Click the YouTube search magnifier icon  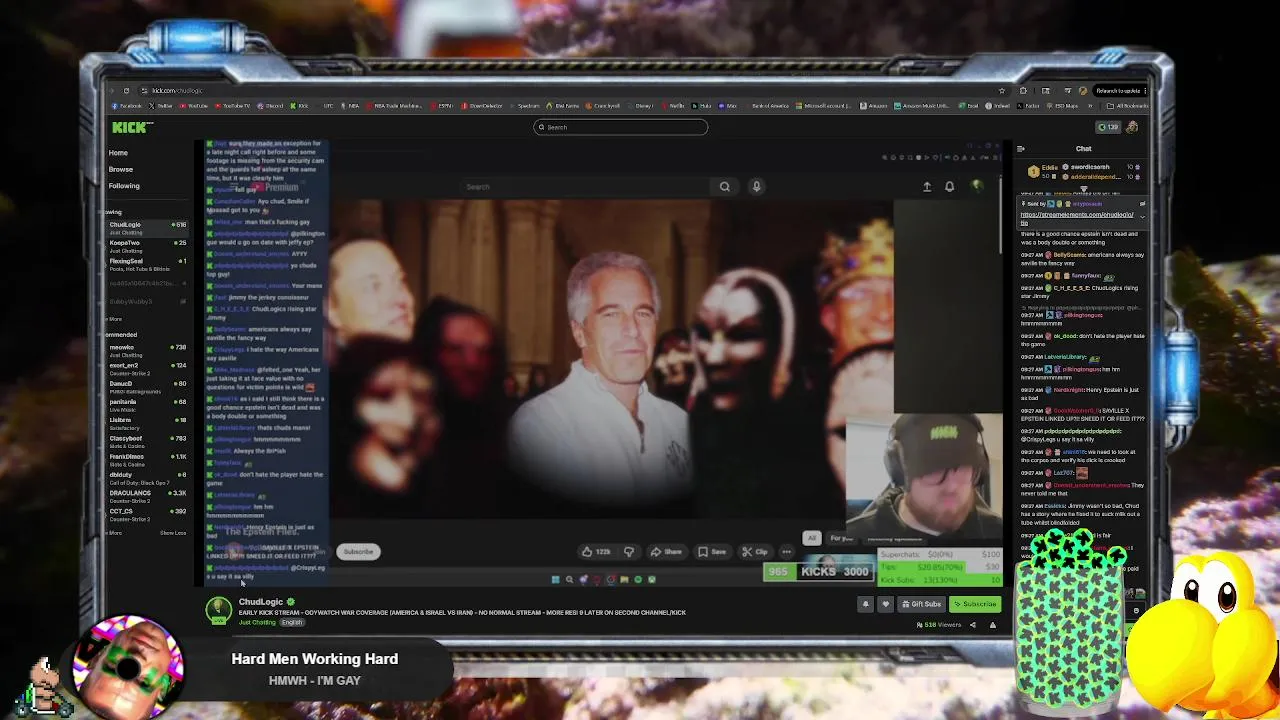point(725,187)
